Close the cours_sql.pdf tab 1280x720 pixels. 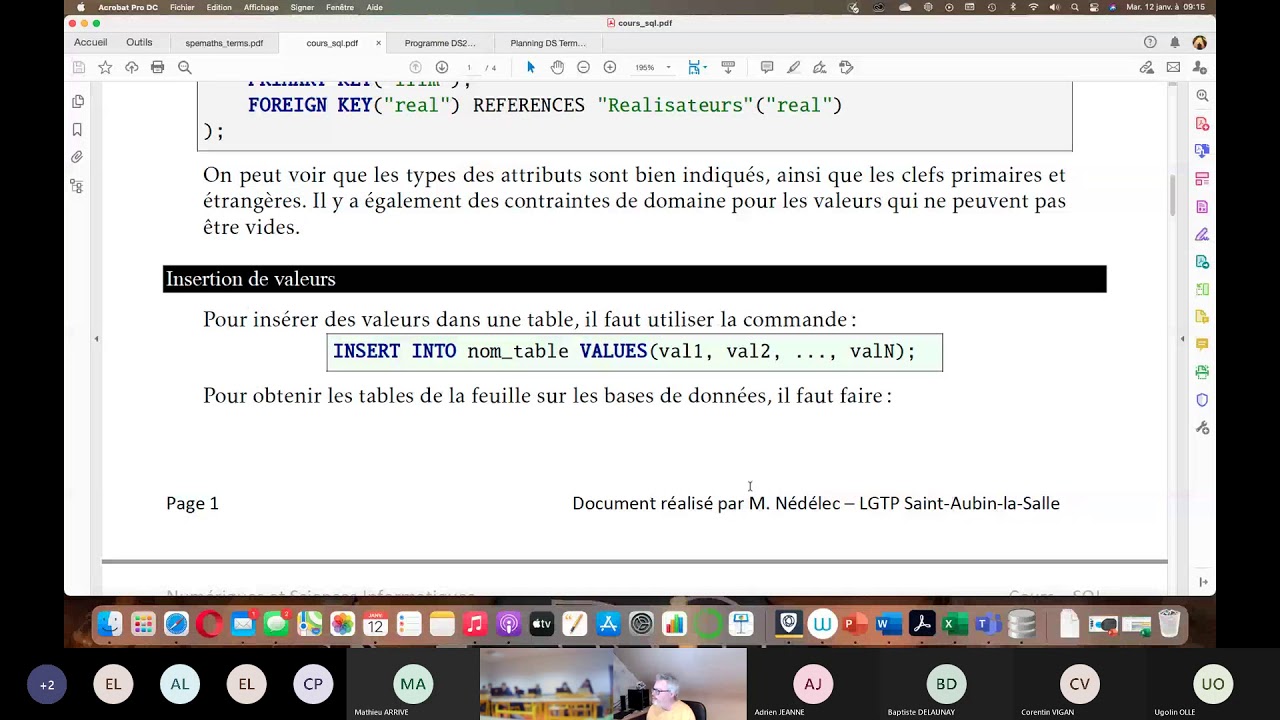(378, 43)
